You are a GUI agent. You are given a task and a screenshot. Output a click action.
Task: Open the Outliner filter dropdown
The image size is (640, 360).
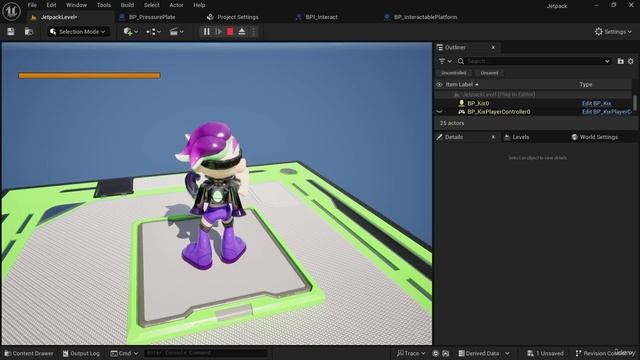445,61
